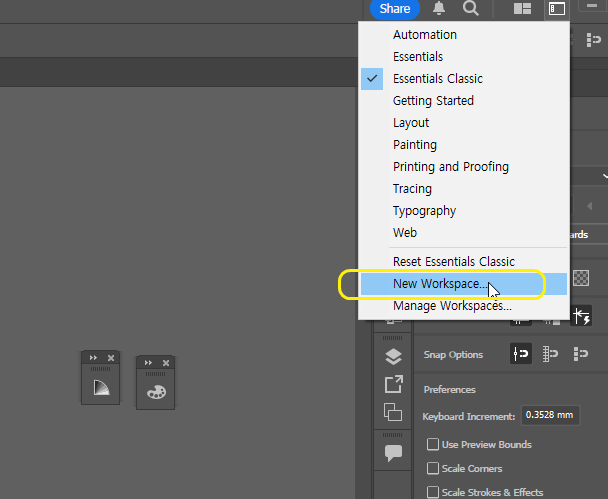Choose Printing and Proofing workspace
Viewport: 608px width, 499px height.
464,167
